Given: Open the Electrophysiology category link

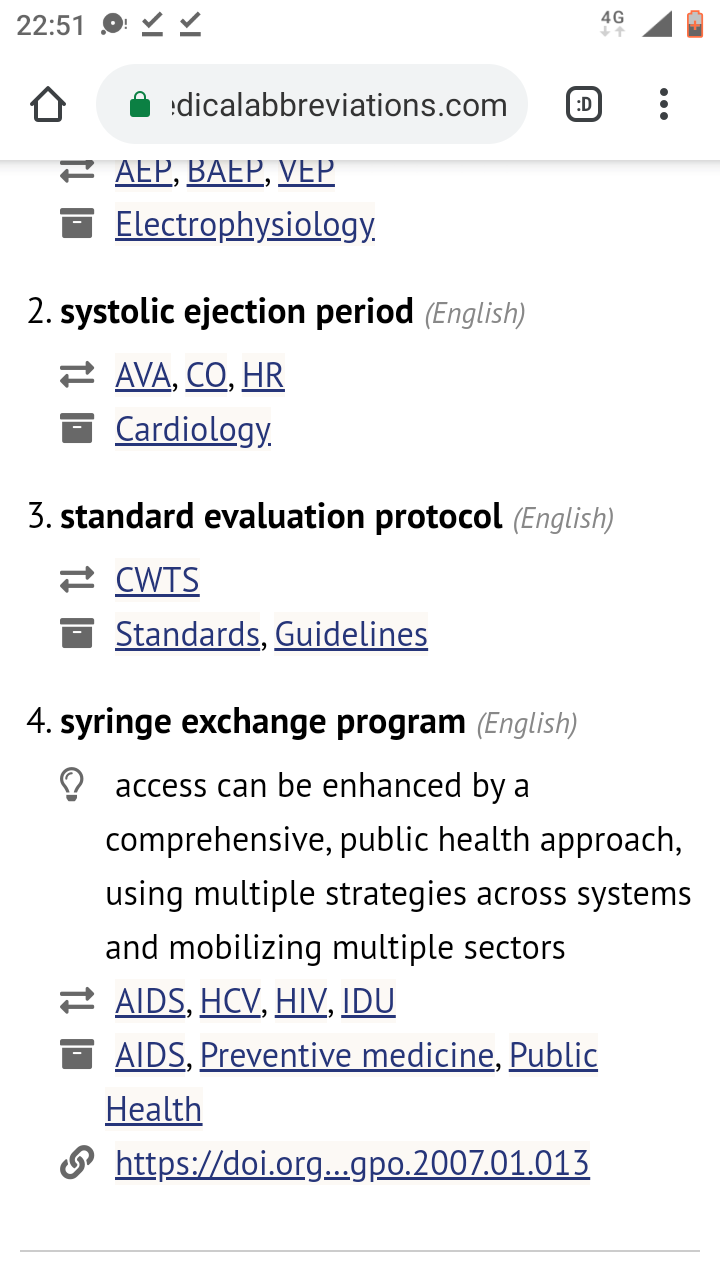Looking at the screenshot, I should 245,225.
